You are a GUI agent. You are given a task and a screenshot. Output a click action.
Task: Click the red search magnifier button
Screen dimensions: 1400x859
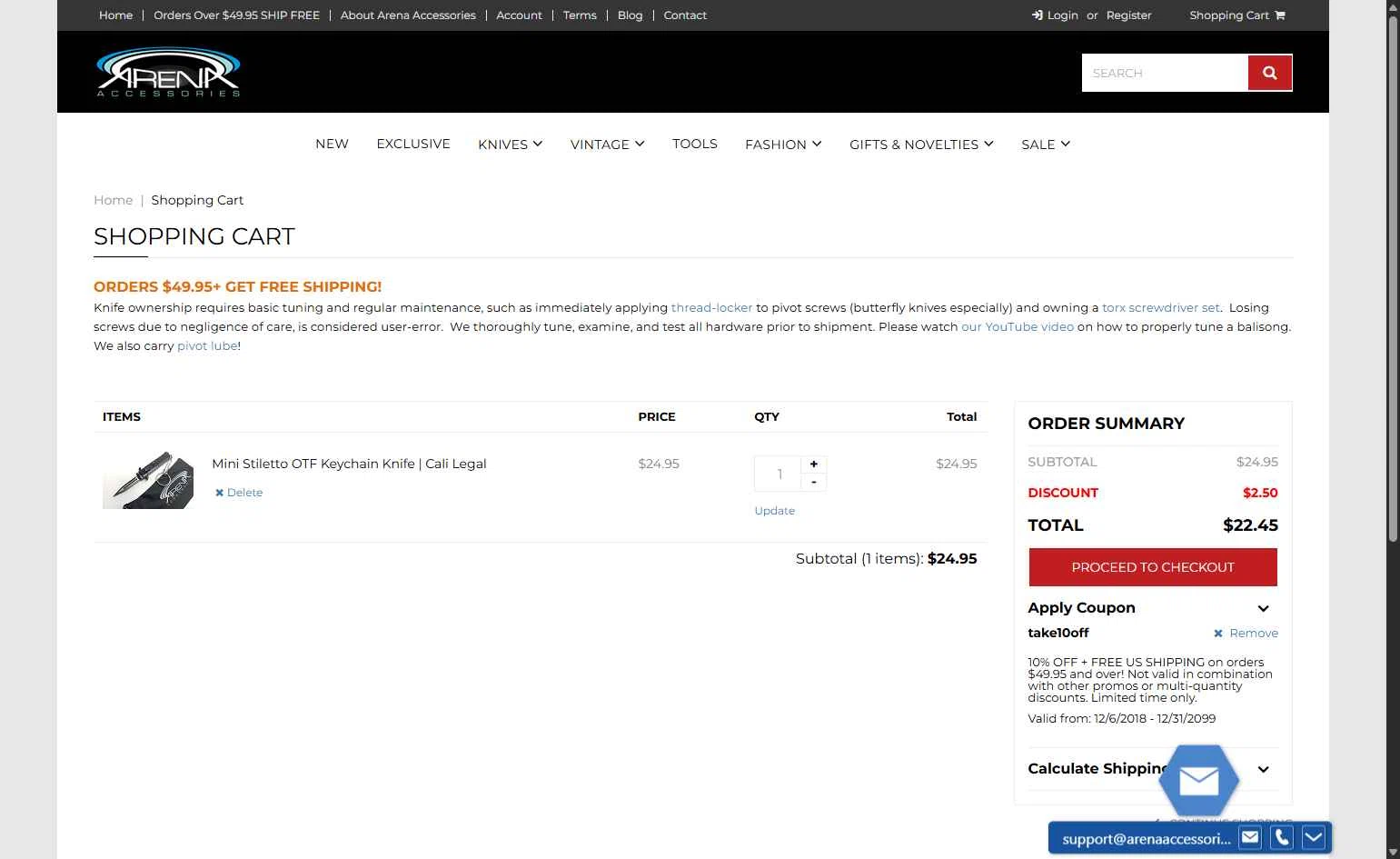tap(1270, 73)
